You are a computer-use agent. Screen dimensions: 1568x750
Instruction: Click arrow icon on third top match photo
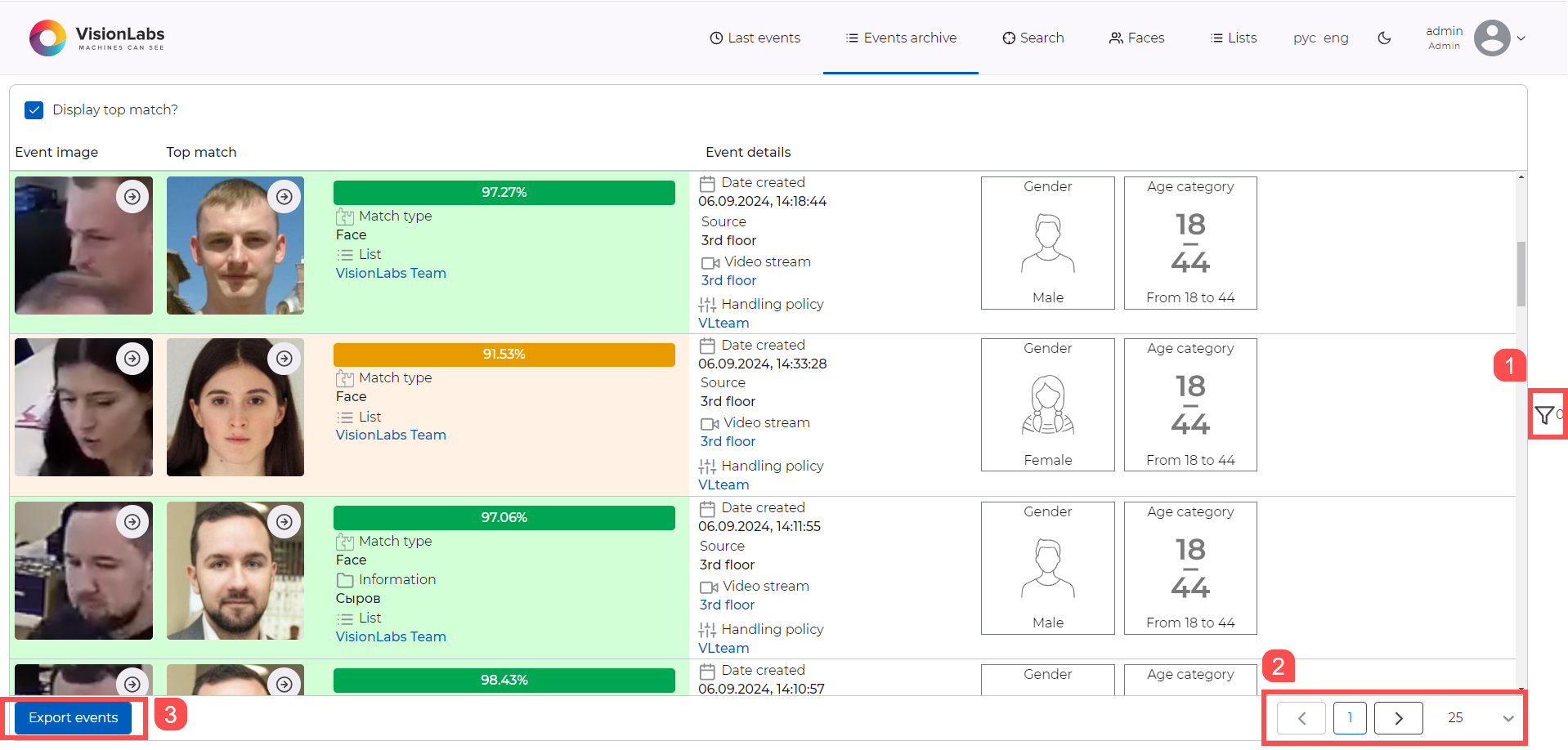(x=284, y=522)
